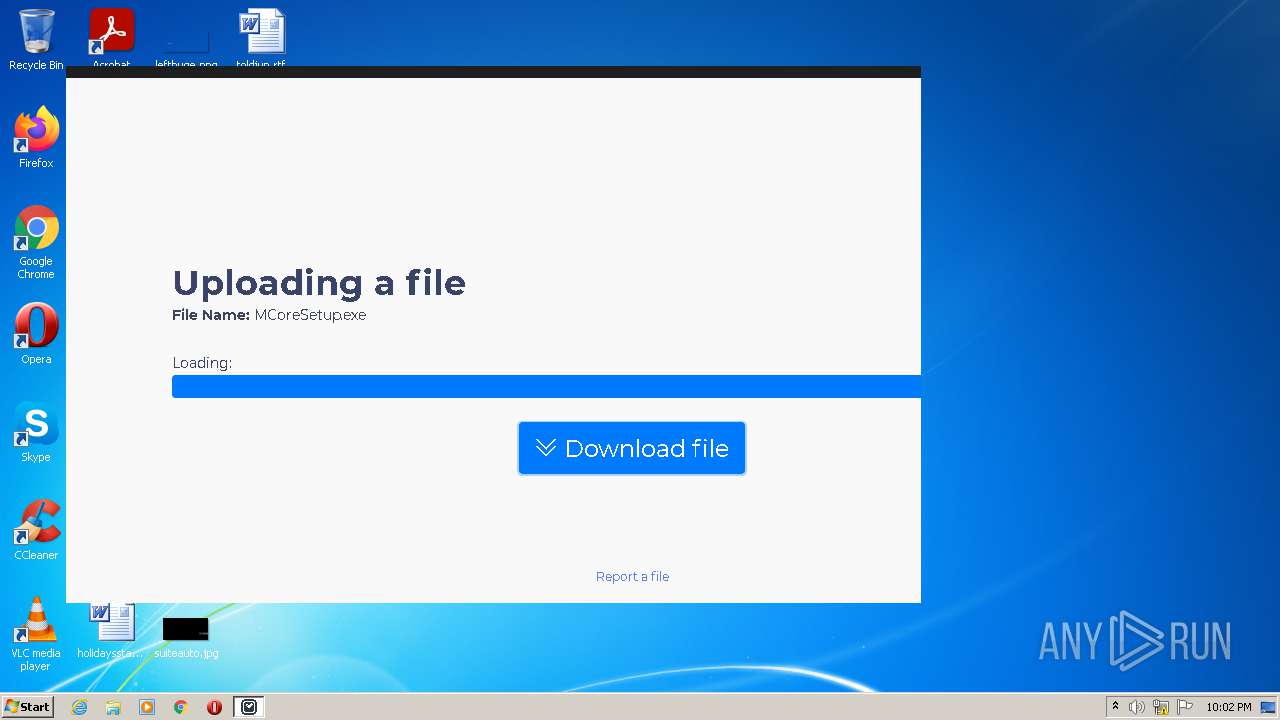Image resolution: width=1280 pixels, height=720 pixels.
Task: Open the Action Center flag icon
Action: [1185, 707]
